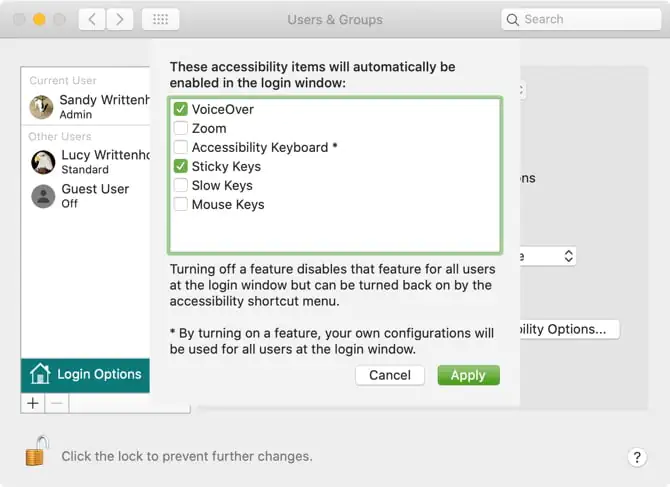Image resolution: width=670 pixels, height=487 pixels.
Task: Click Guest User avatar icon
Action: [42, 195]
